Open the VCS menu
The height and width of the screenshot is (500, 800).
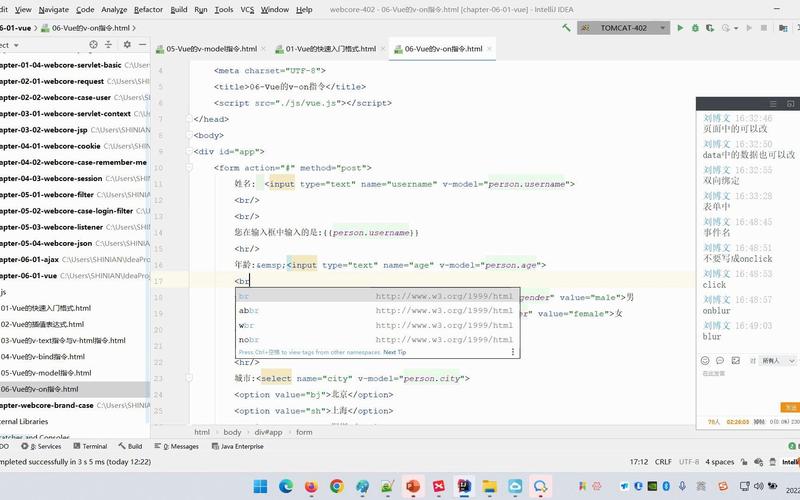coord(247,9)
